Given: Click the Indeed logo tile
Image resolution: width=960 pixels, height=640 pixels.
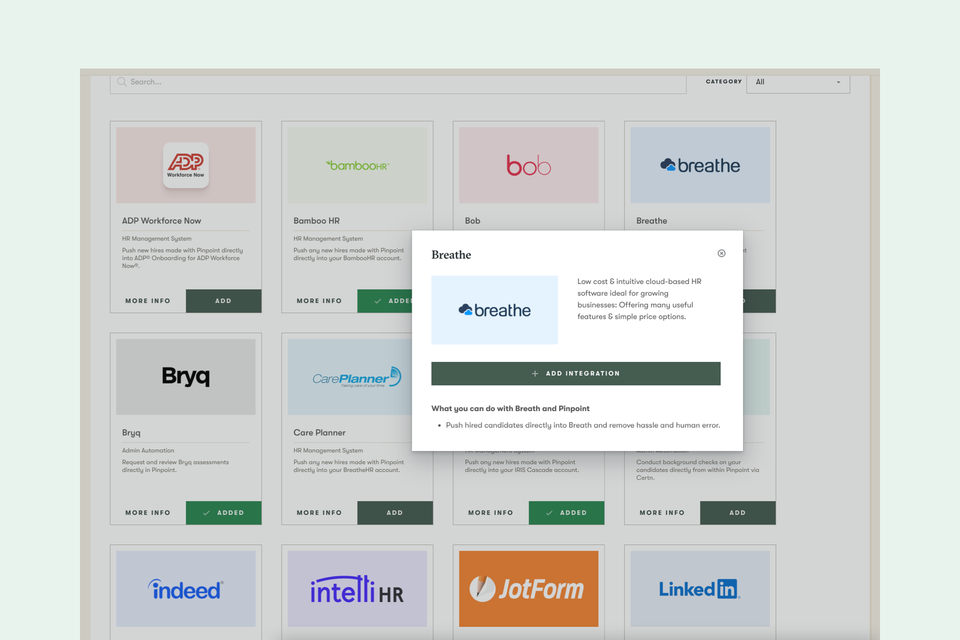Looking at the screenshot, I should tap(186, 589).
